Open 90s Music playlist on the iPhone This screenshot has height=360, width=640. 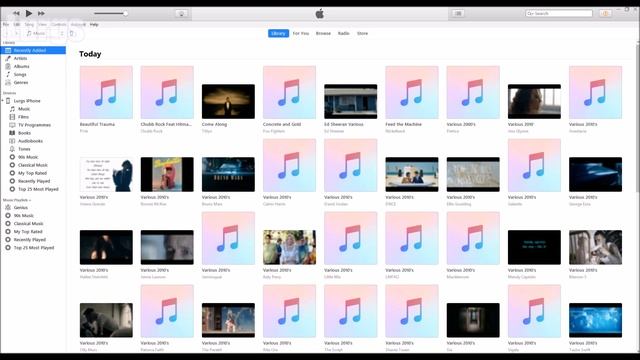(x=33, y=157)
